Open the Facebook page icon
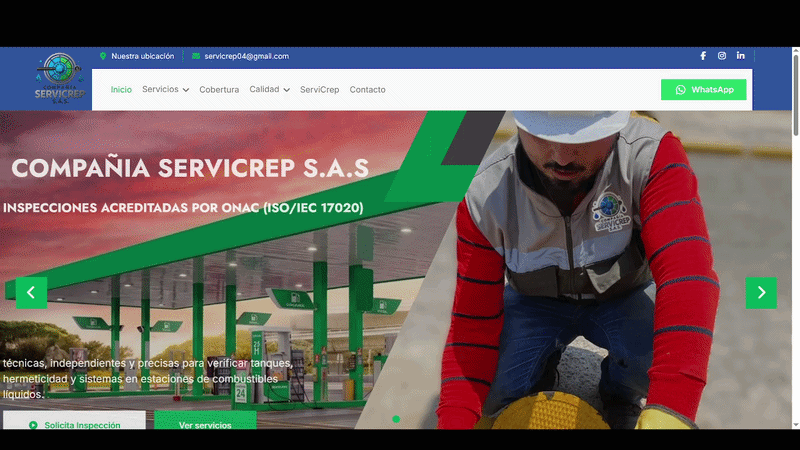This screenshot has width=800, height=450. [x=703, y=56]
